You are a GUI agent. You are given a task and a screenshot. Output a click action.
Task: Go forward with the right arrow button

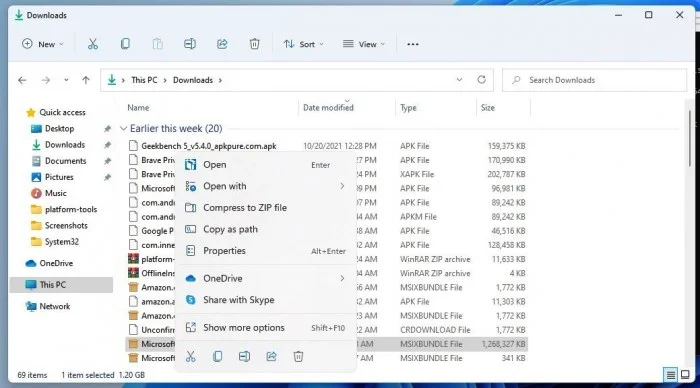coord(46,80)
